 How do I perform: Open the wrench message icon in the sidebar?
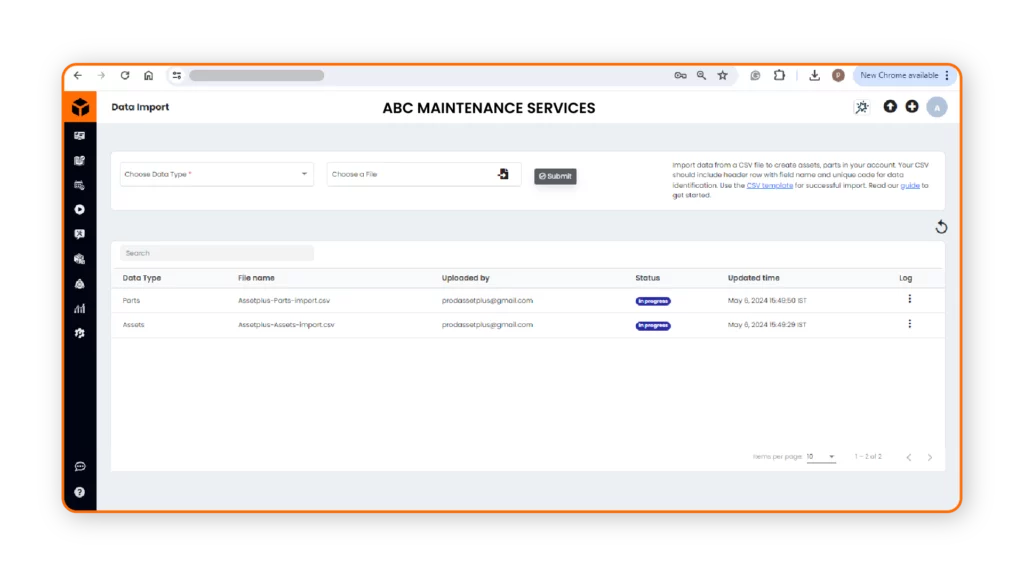(80, 234)
